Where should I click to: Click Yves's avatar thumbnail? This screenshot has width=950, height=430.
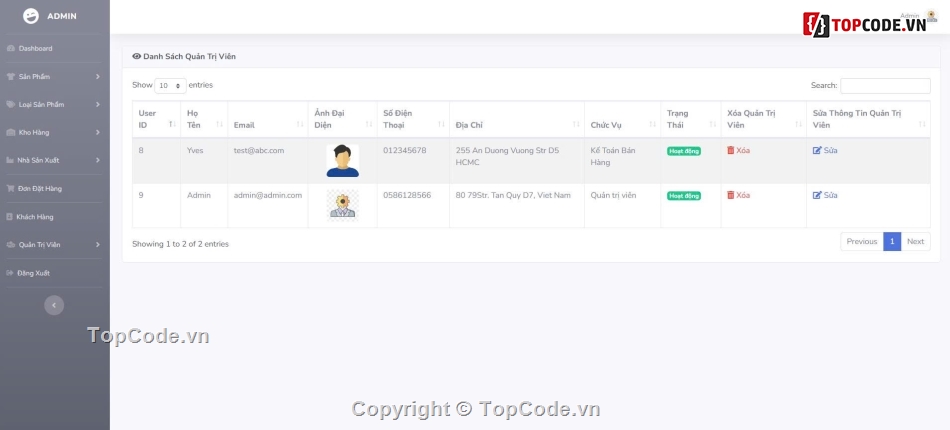coord(342,160)
